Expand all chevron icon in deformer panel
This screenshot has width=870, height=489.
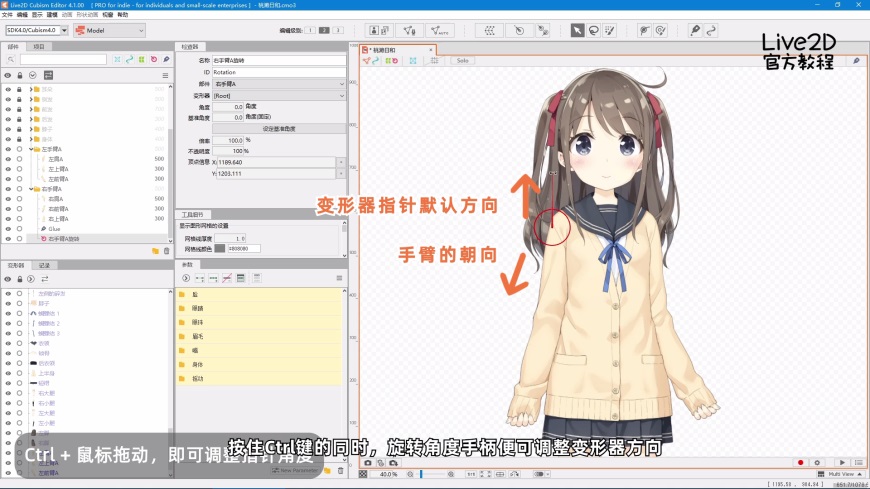coord(31,279)
